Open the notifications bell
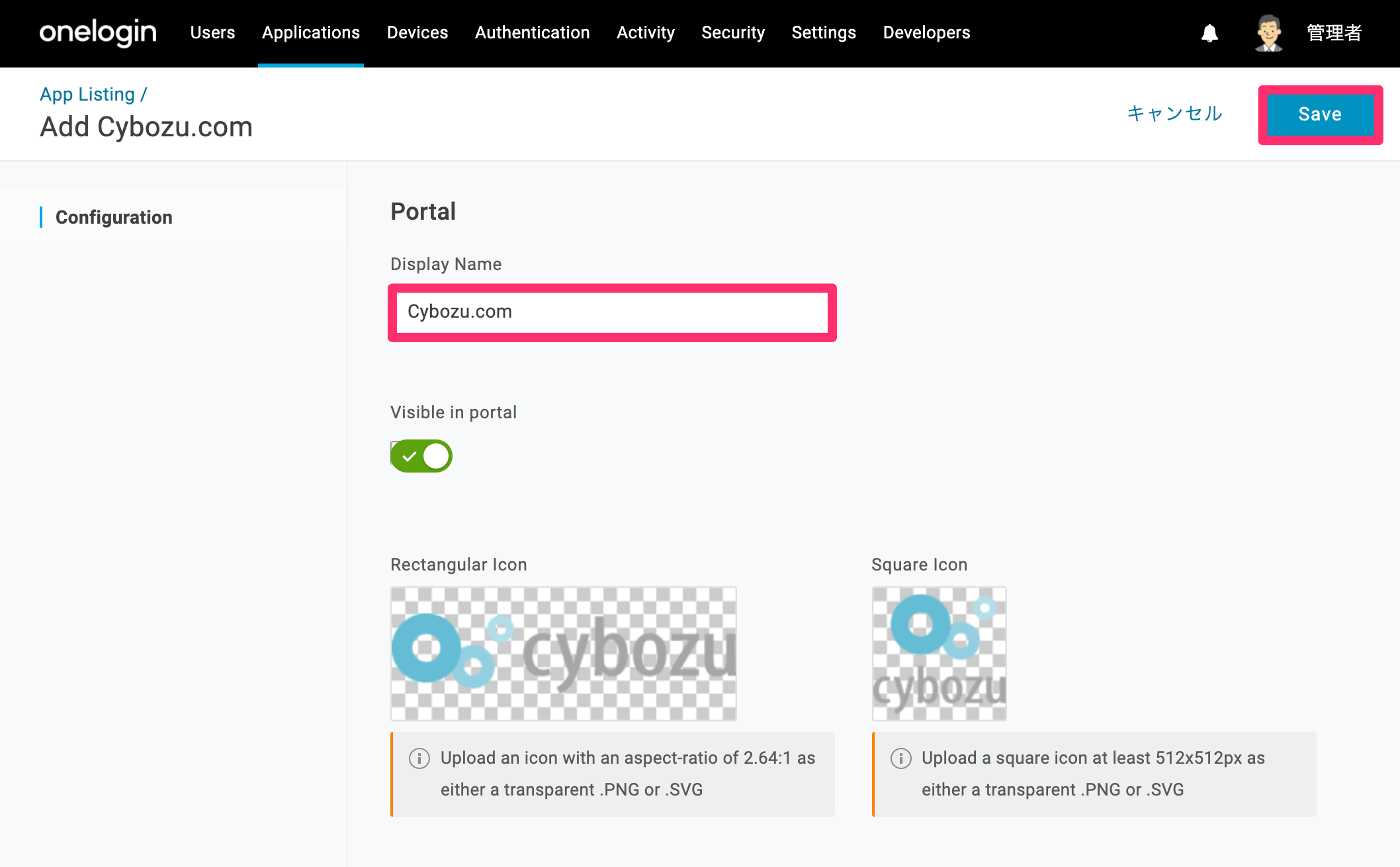The width and height of the screenshot is (1400, 867). pyautogui.click(x=1209, y=32)
